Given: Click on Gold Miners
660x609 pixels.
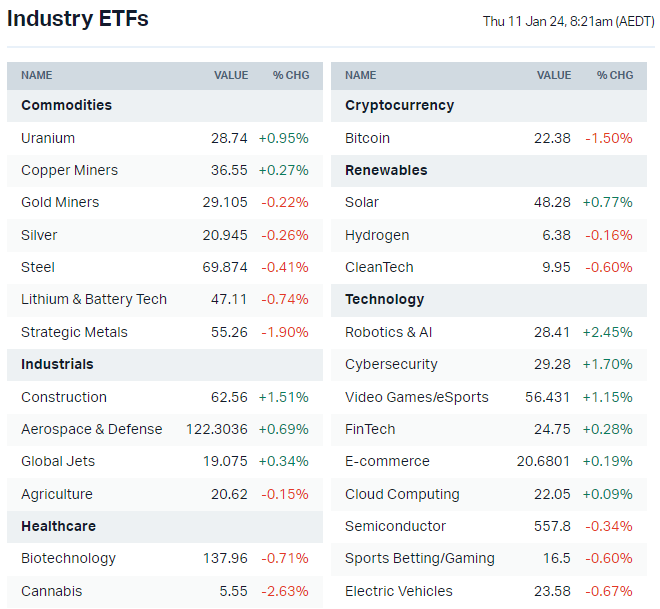Looking at the screenshot, I should (60, 202).
